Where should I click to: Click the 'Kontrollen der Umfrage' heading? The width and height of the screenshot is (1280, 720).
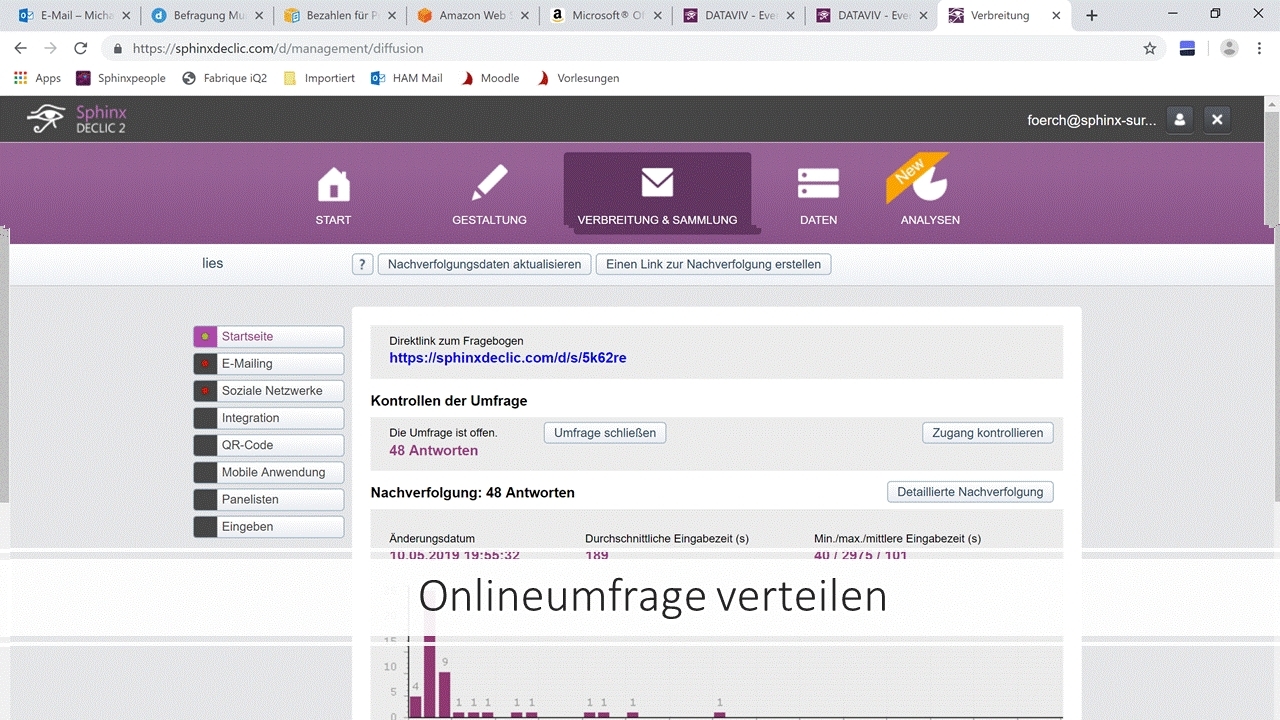(x=449, y=401)
